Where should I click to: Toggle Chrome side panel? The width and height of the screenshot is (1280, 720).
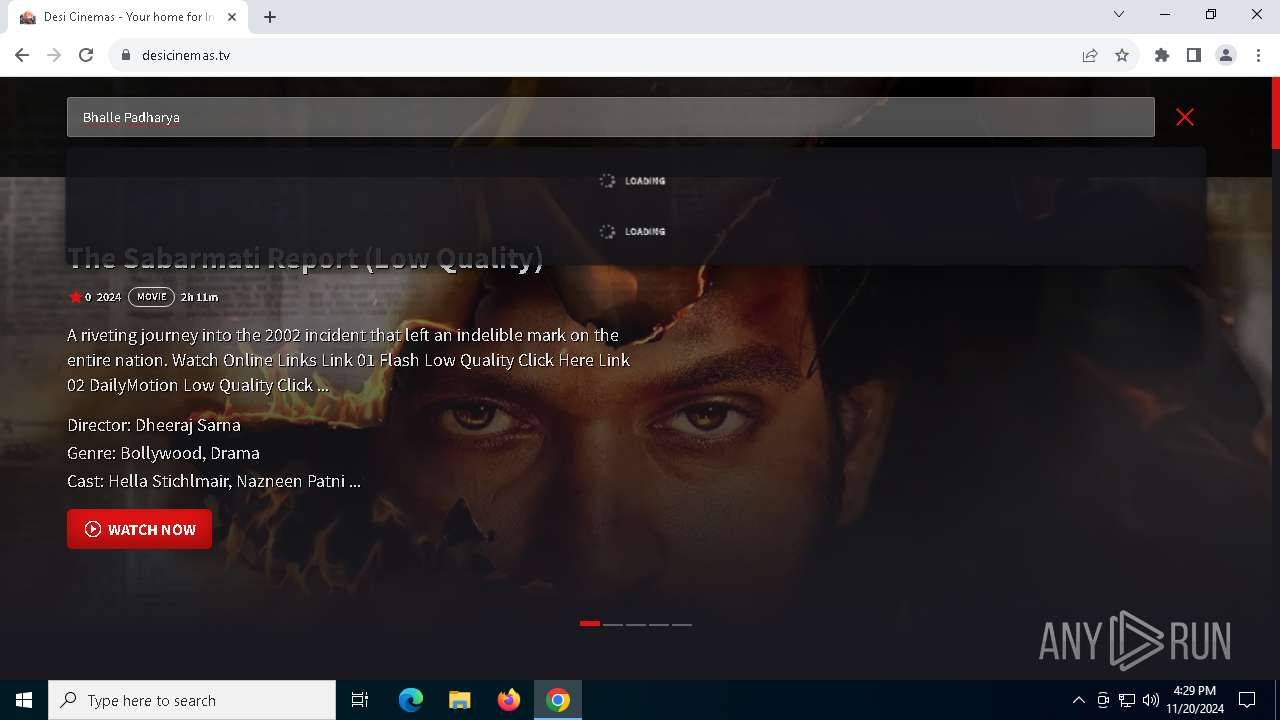[1194, 55]
